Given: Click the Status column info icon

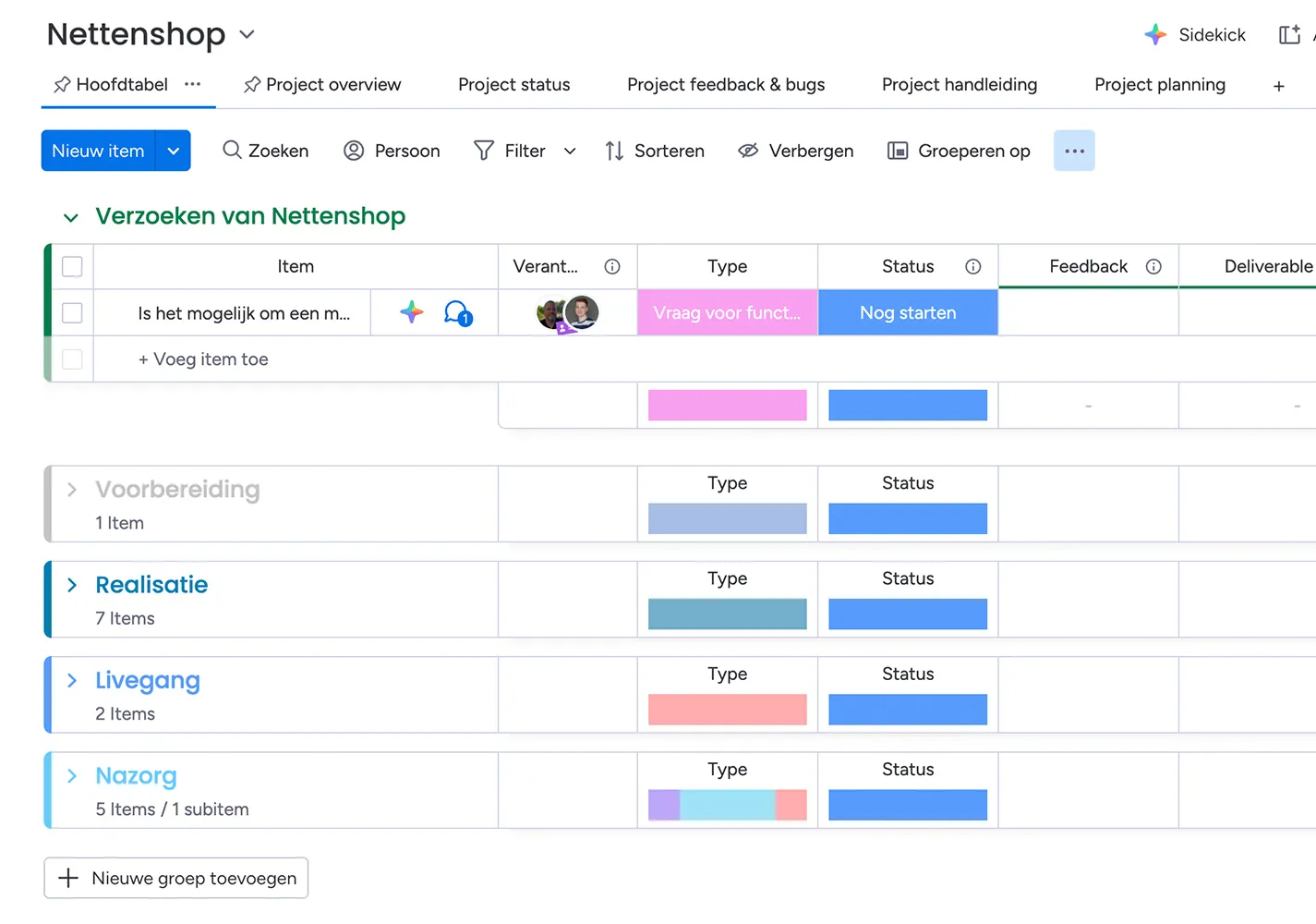Looking at the screenshot, I should 972,267.
